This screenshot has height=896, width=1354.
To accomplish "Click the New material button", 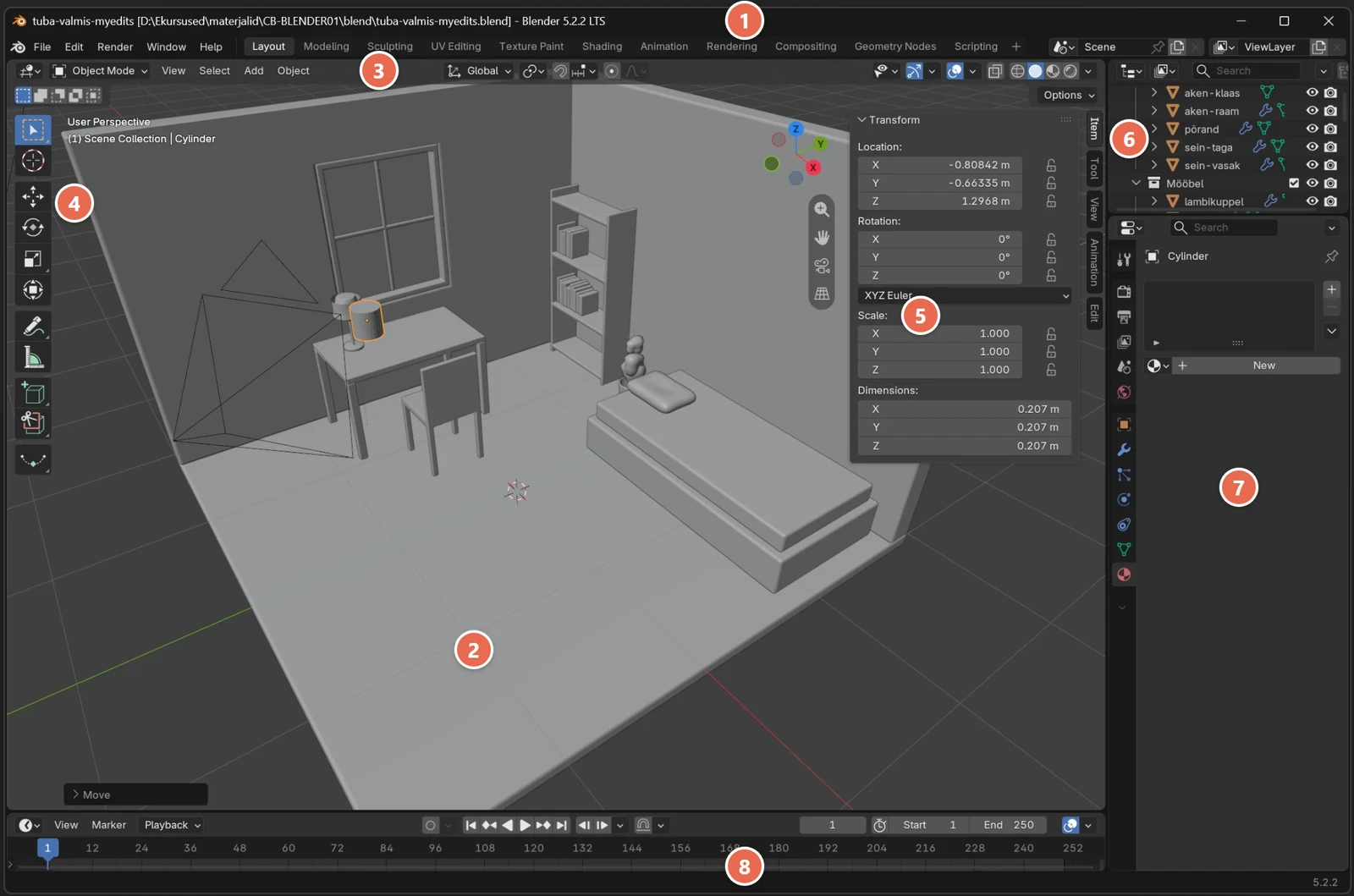I will tap(1255, 366).
